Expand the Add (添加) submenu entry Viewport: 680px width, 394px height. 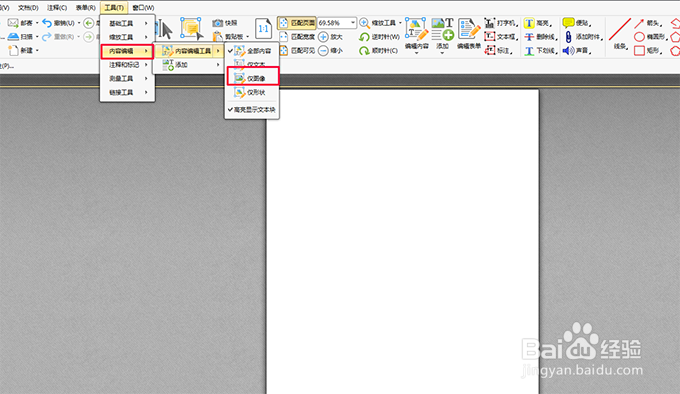pos(190,65)
